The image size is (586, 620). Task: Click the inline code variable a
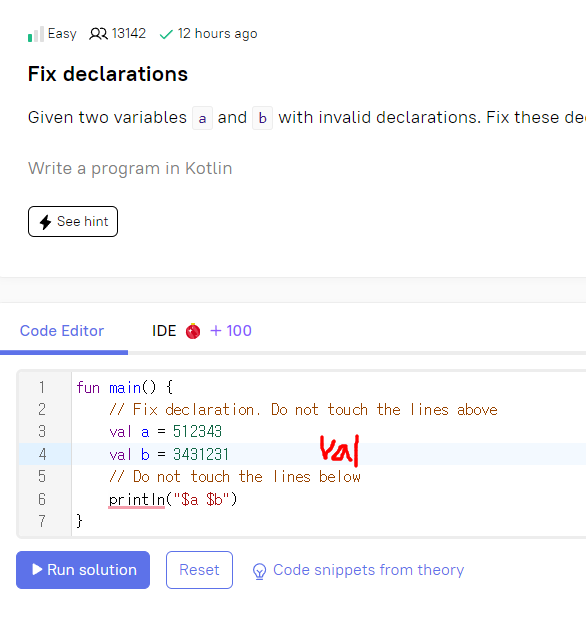pos(202,118)
